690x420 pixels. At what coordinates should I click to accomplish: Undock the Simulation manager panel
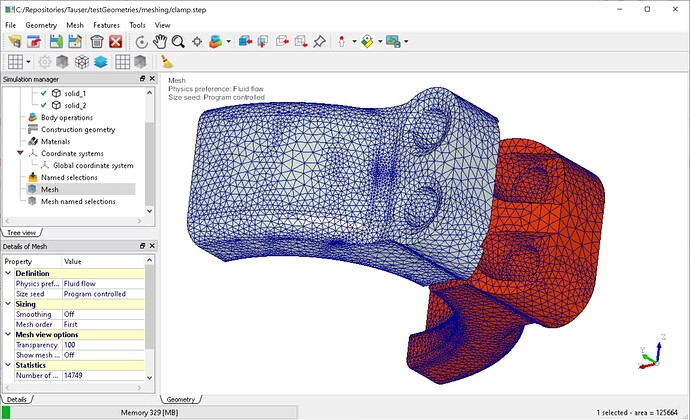point(142,78)
